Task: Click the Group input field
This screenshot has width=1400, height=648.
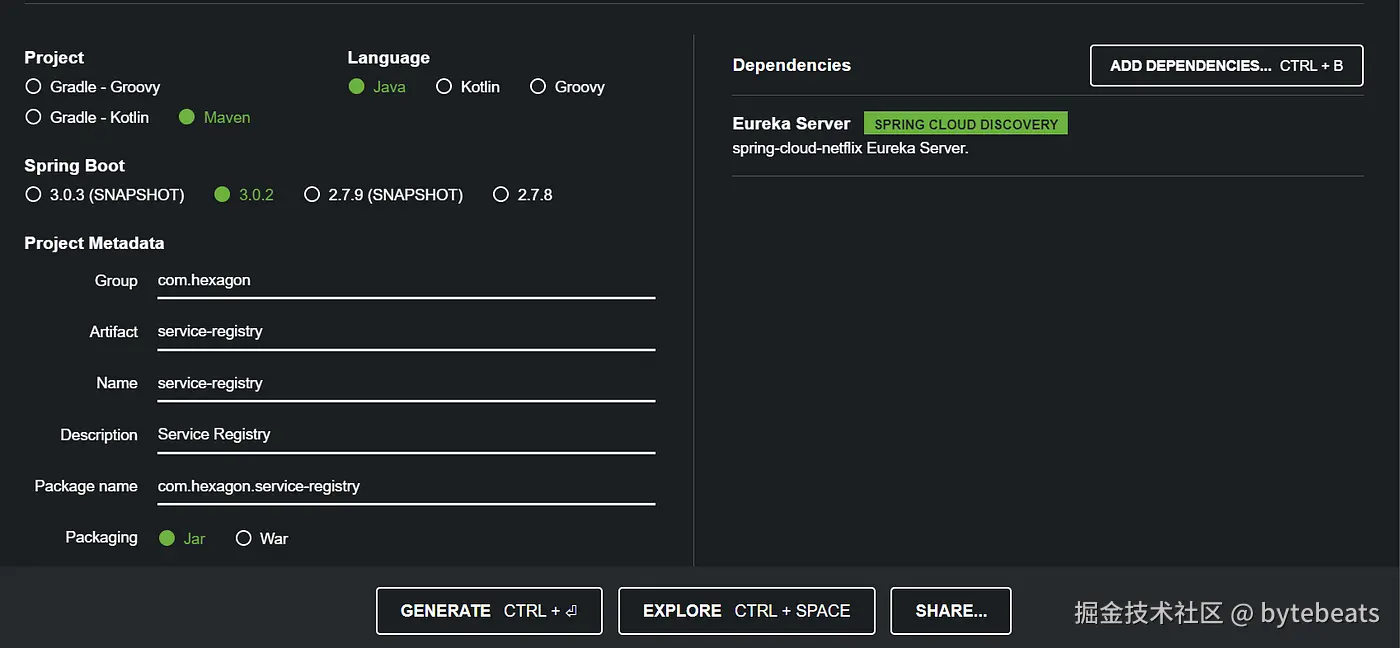Action: 405,281
